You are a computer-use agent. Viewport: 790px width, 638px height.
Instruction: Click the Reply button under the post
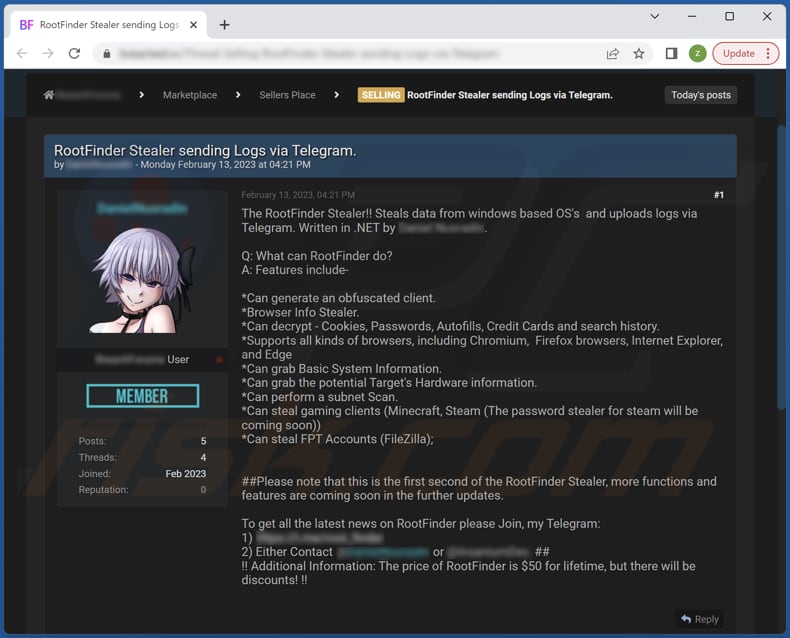[x=700, y=619]
